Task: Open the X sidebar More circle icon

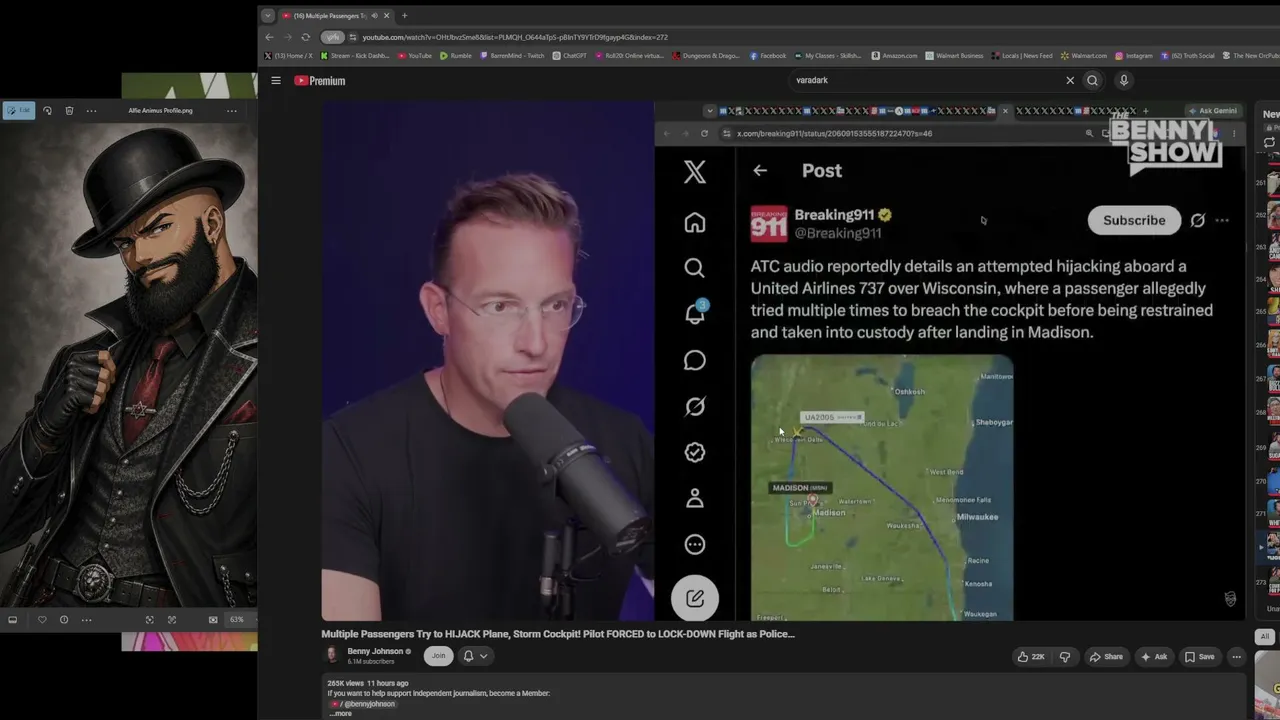Action: pyautogui.click(x=695, y=544)
